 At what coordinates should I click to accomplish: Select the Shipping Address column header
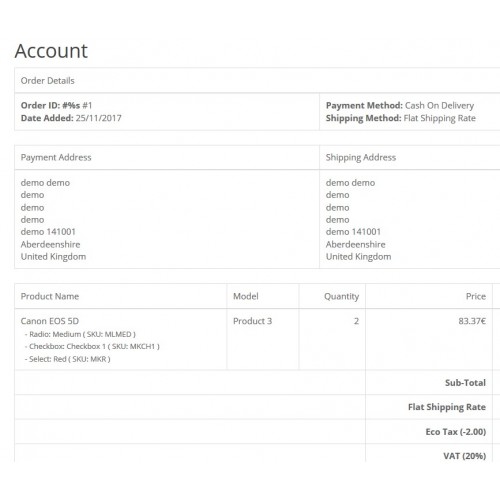361,157
